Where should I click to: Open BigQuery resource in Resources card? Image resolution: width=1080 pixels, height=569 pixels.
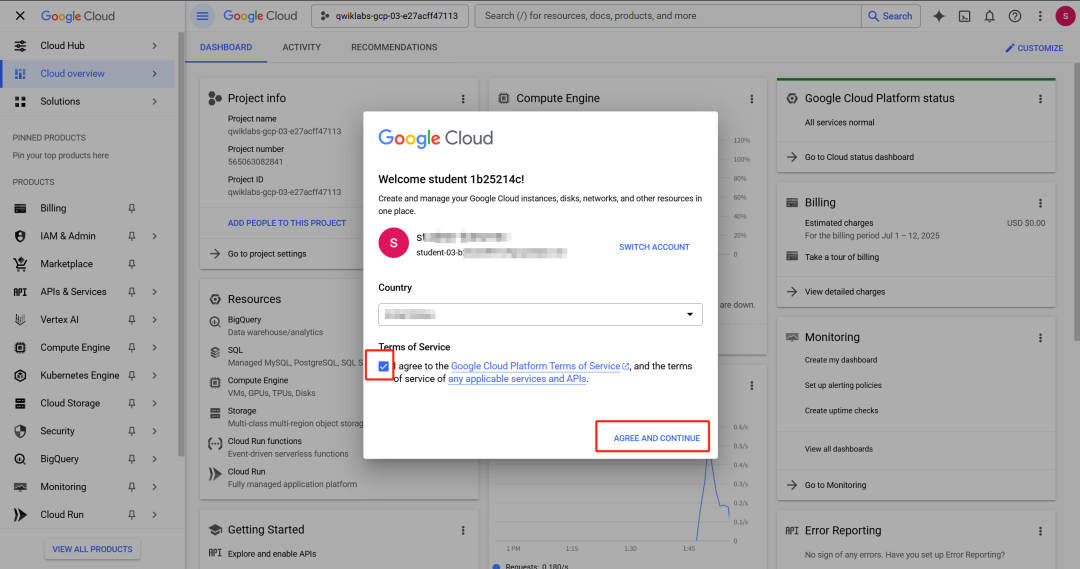coord(244,320)
